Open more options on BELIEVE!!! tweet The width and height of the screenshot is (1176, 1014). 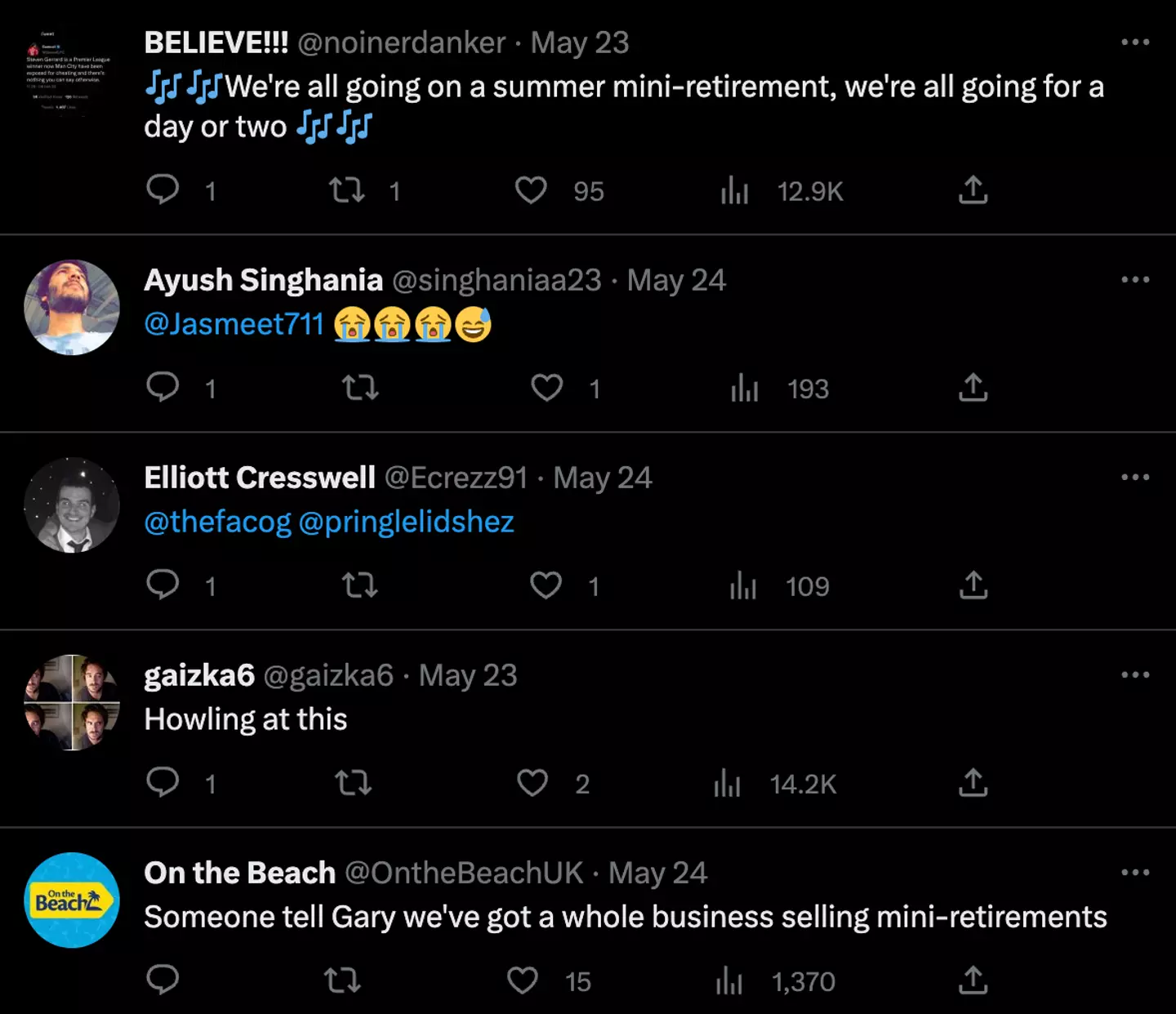pyautogui.click(x=1135, y=42)
